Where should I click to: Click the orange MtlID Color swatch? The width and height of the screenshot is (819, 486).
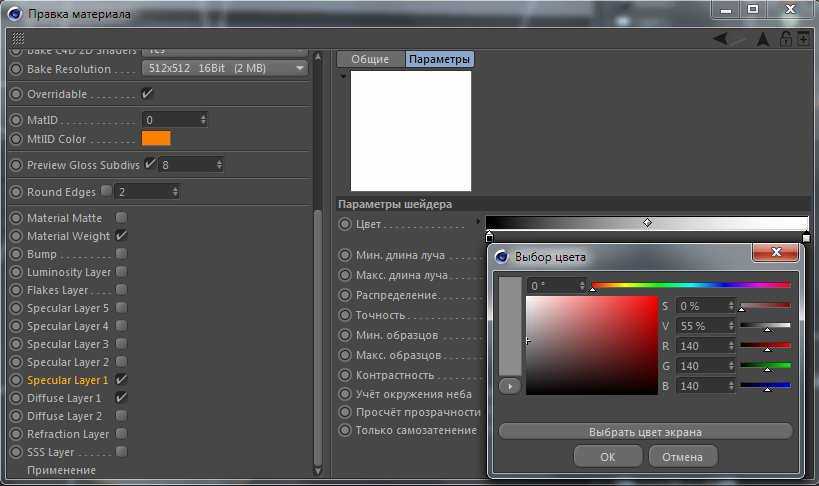pos(156,139)
